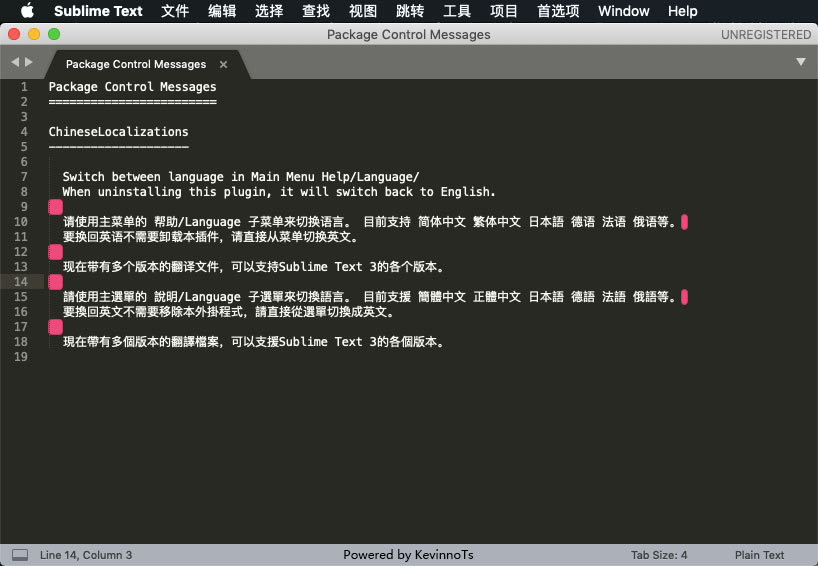The image size is (818, 566).
Task: Click the Powered by KevinnoTs status text
Action: coord(408,555)
